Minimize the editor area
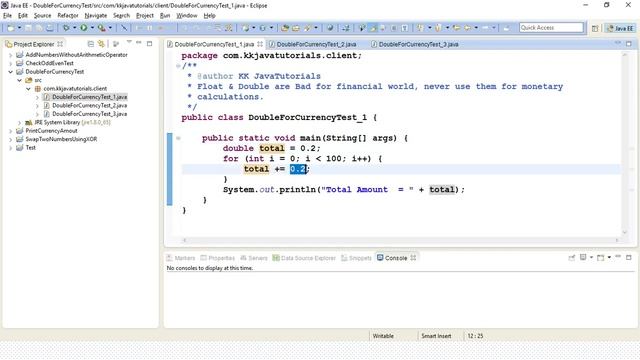Image resolution: width=640 pixels, height=360 pixels. pos(618,43)
